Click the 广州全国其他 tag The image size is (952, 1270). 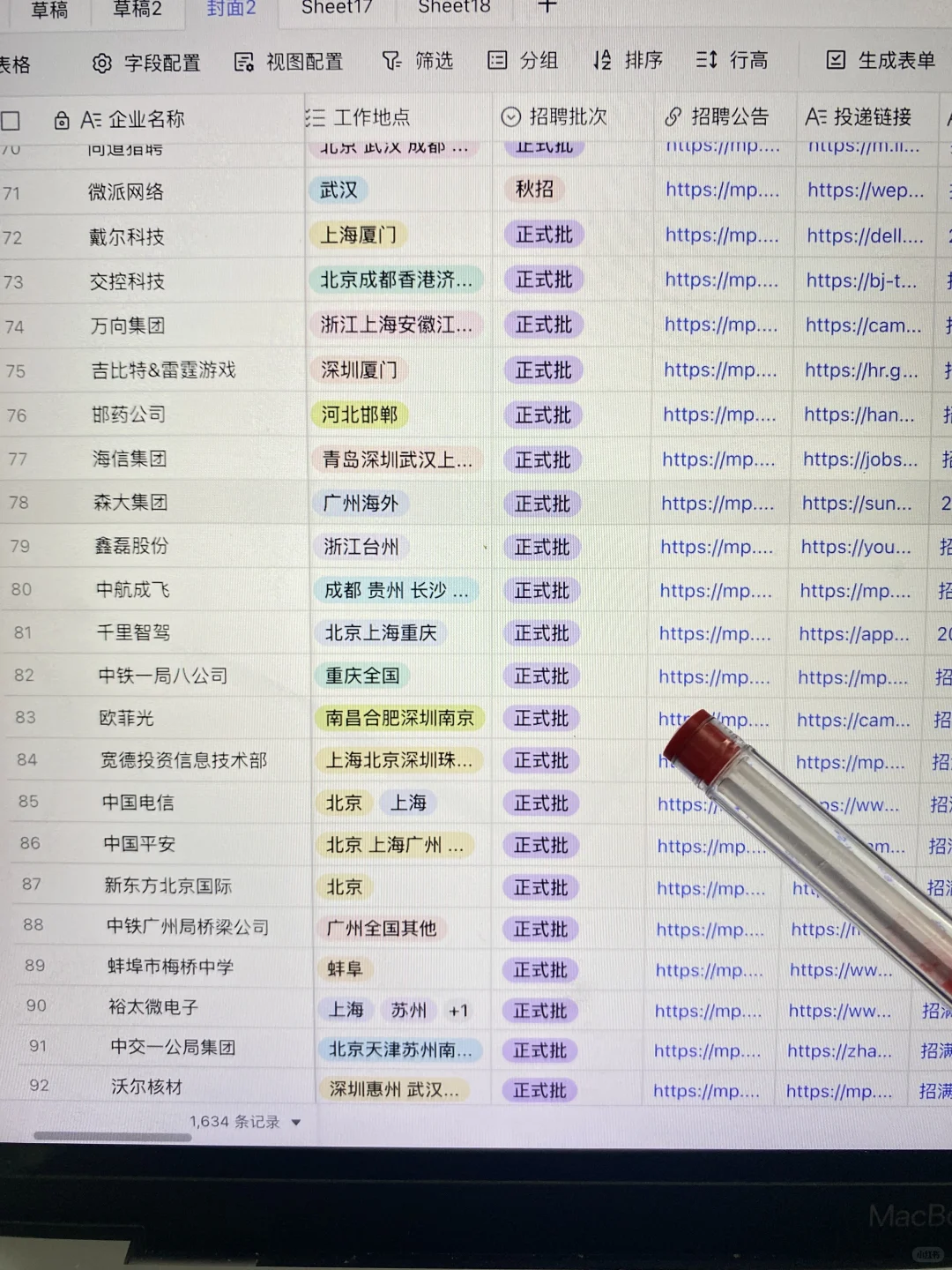(x=382, y=929)
